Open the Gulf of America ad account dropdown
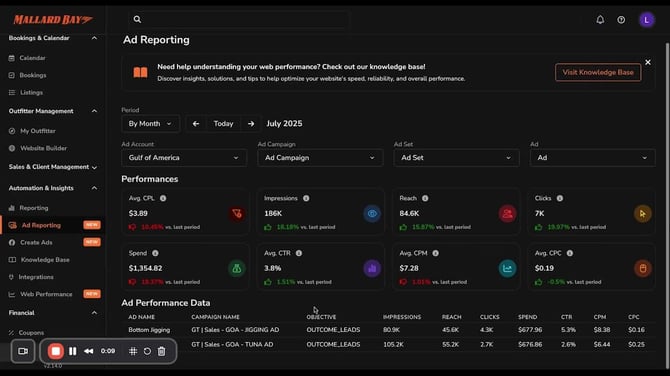The height and width of the screenshot is (376, 670). pyautogui.click(x=184, y=158)
